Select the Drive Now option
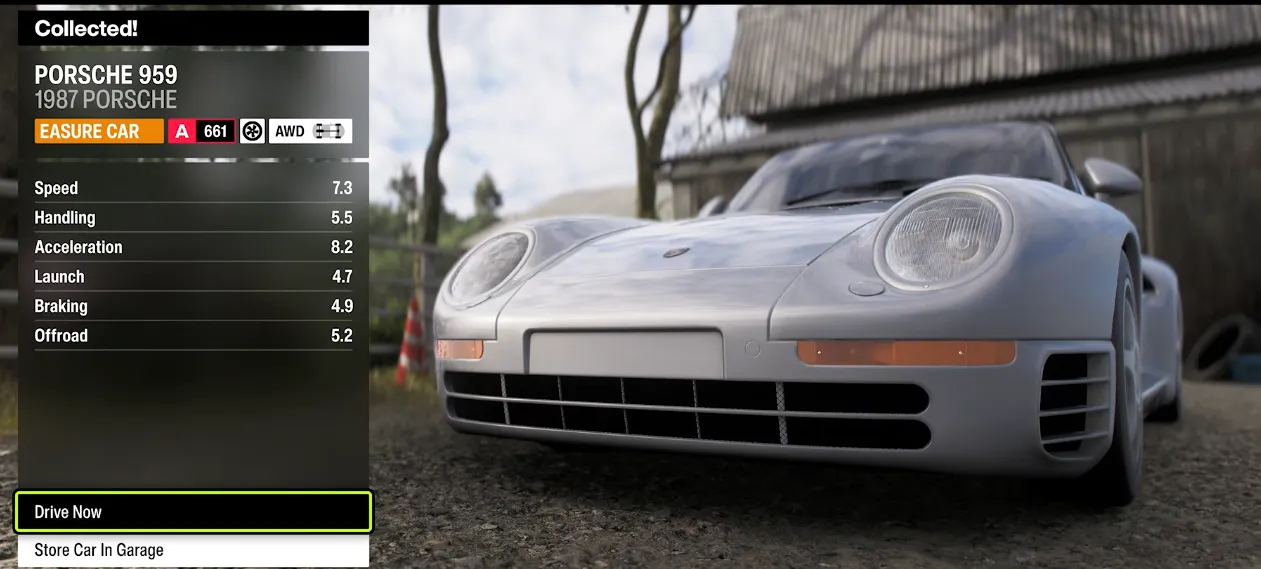 point(193,511)
